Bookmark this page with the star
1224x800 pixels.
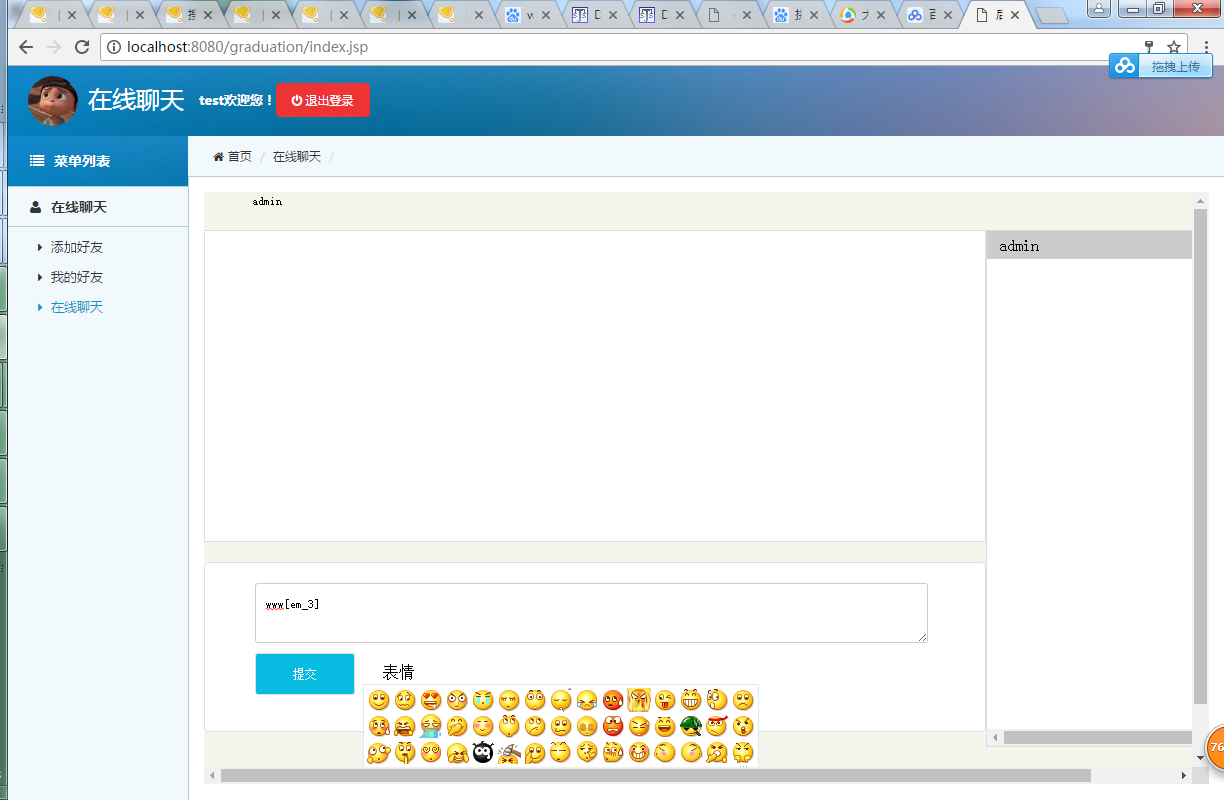click(1174, 47)
